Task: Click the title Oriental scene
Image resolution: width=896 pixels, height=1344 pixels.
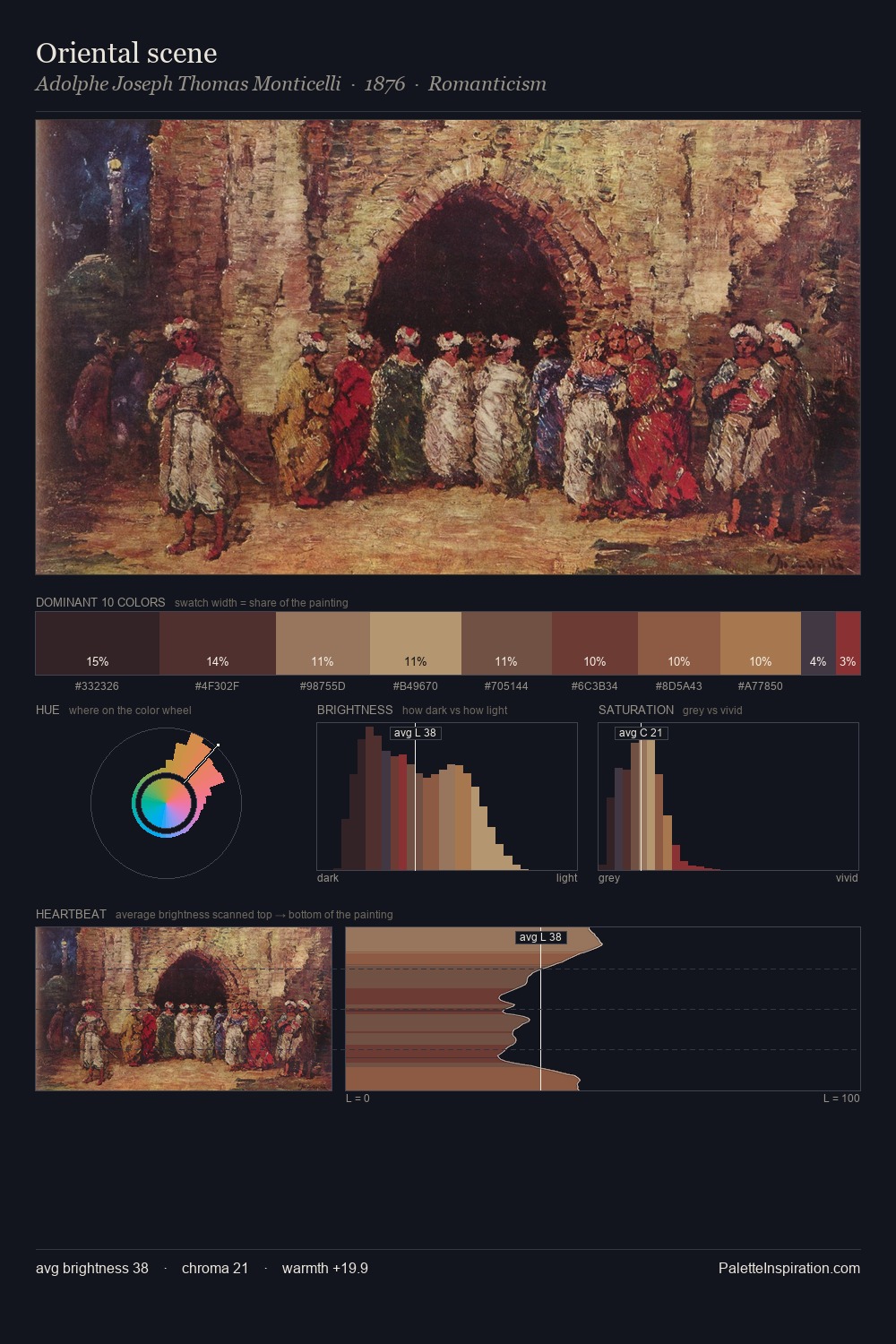Action: point(126,53)
